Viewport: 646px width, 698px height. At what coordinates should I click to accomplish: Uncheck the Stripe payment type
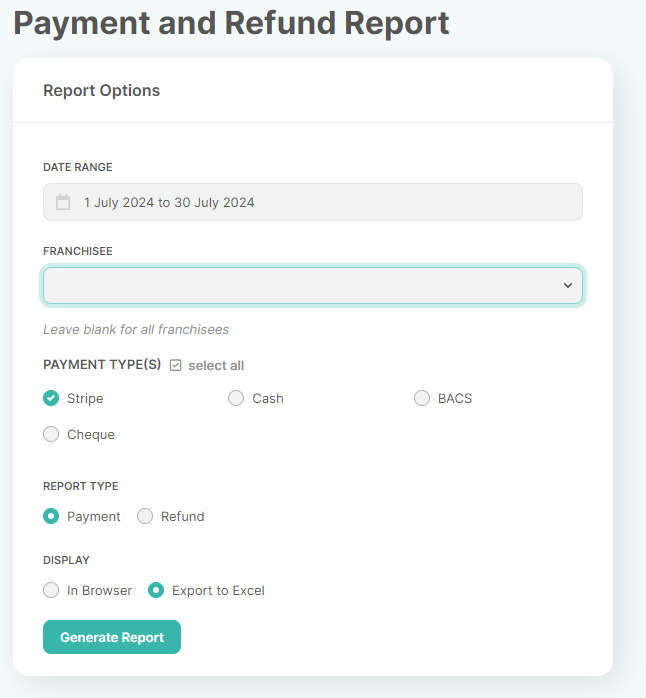[x=51, y=398]
